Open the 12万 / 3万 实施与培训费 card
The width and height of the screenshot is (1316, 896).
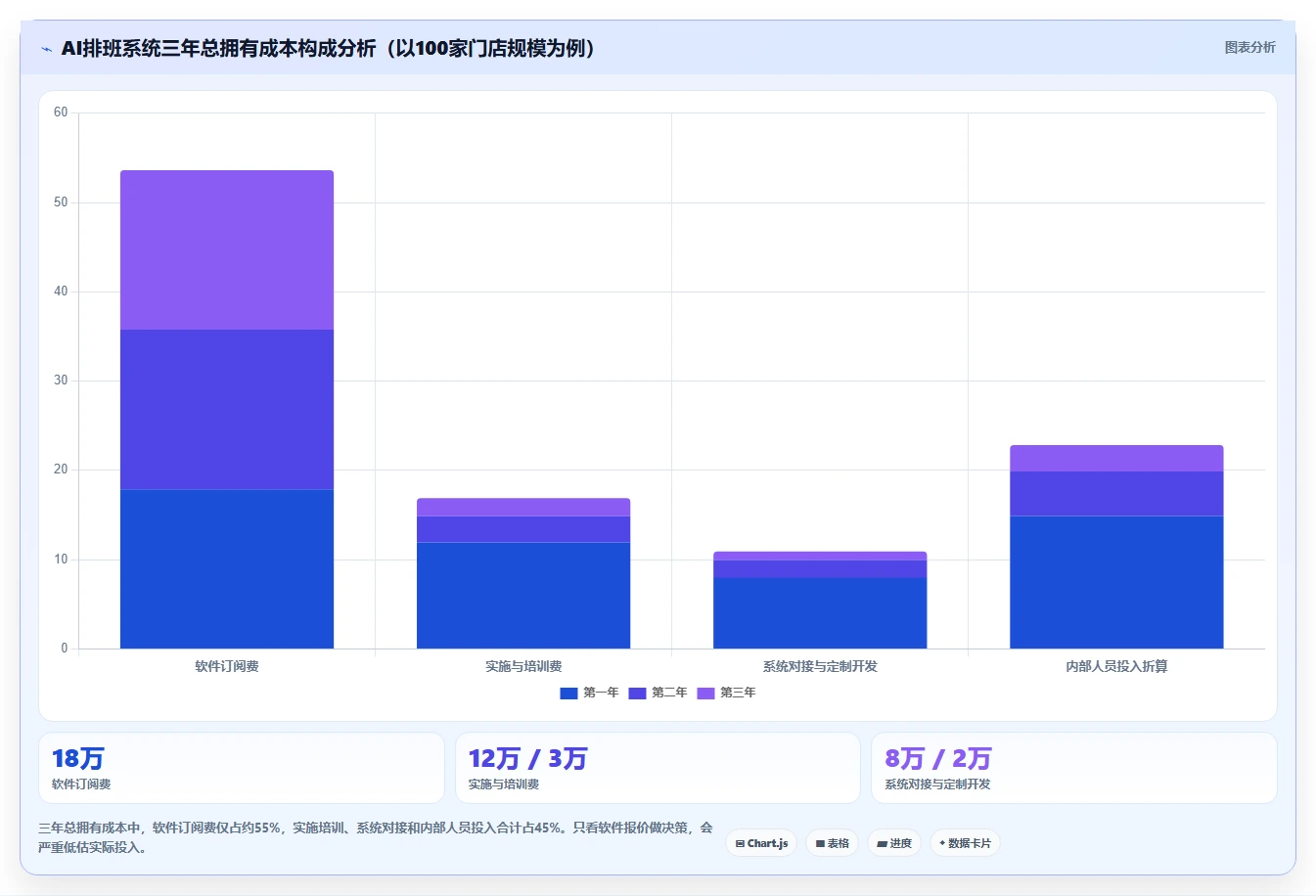click(x=658, y=768)
